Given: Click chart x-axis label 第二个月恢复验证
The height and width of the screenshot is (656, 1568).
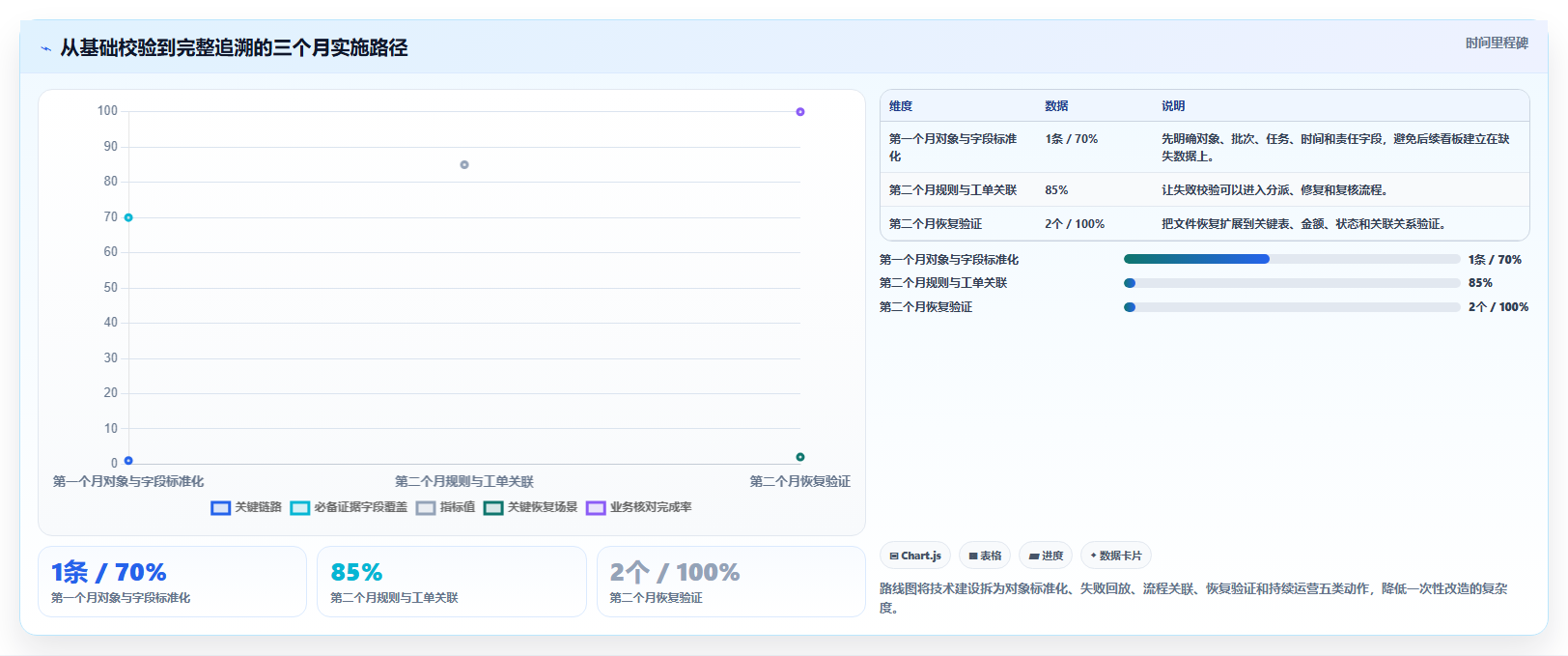Looking at the screenshot, I should [x=800, y=481].
